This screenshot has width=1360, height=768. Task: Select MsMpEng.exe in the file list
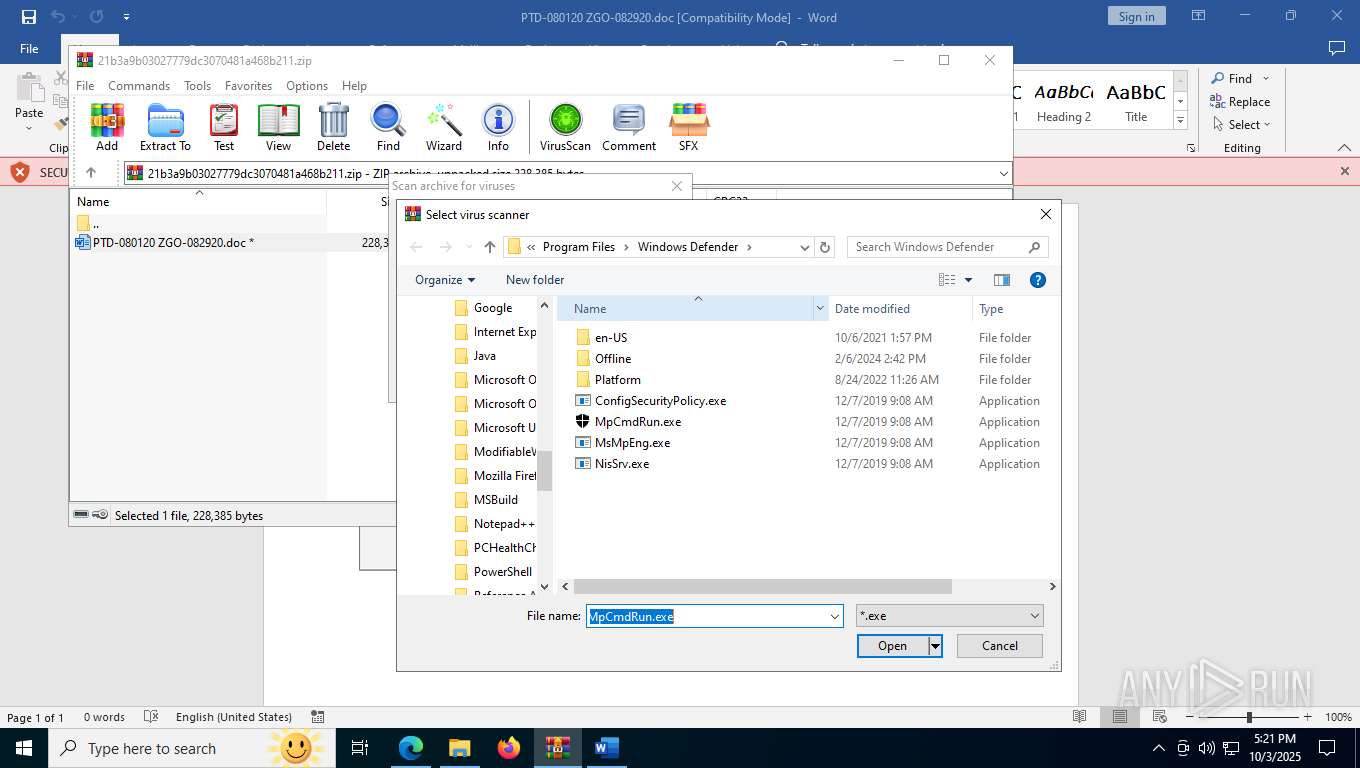[x=632, y=443]
